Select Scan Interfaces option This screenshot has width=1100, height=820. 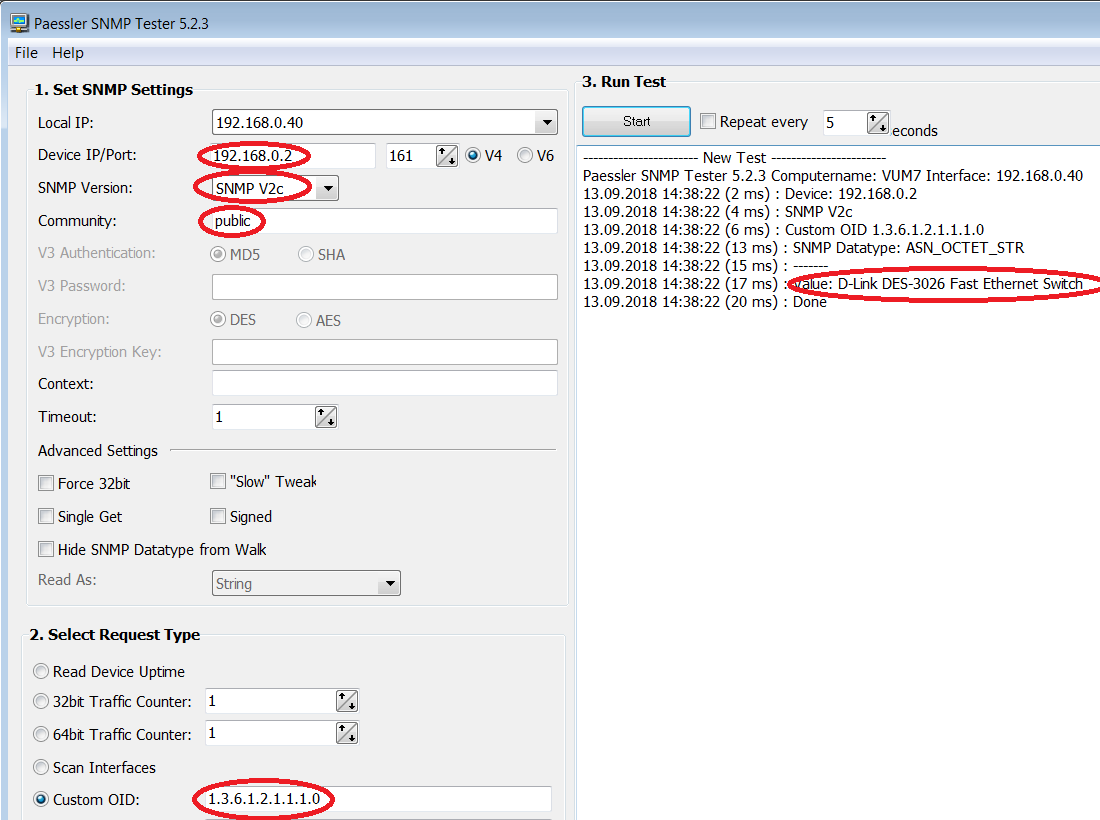click(x=41, y=767)
